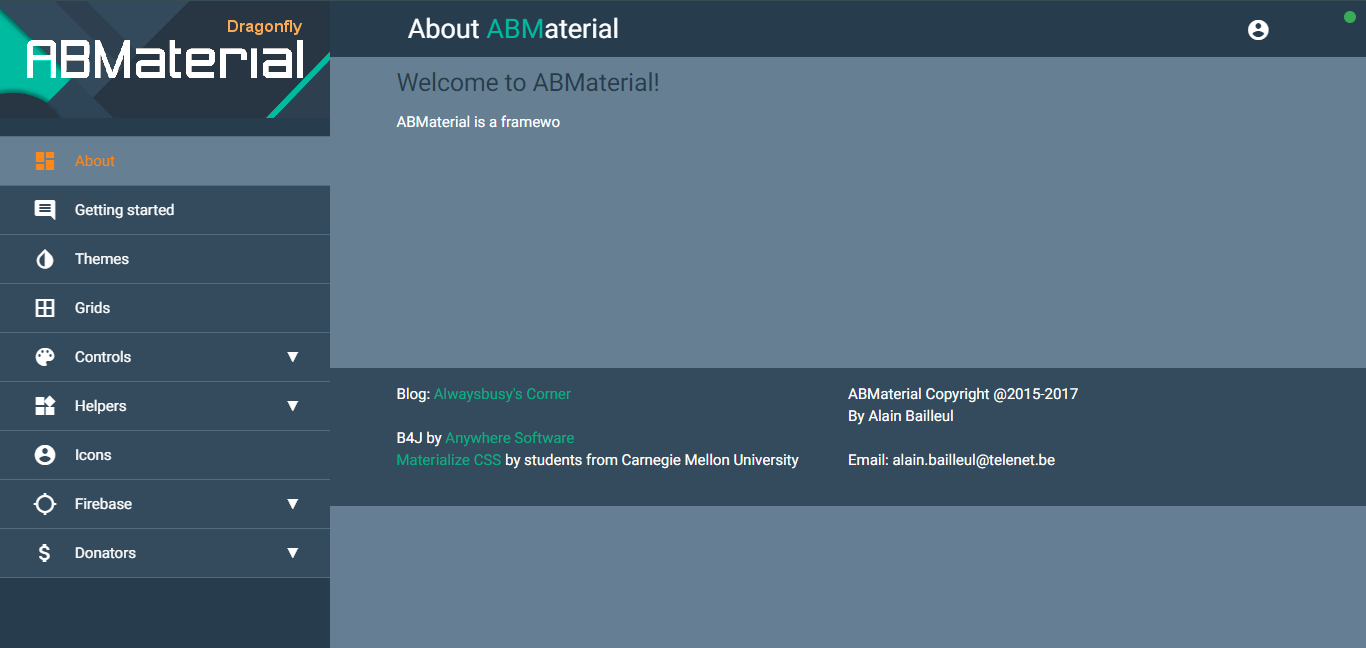1366x648 pixels.
Task: Navigate to the Grids menu entry
Action: [165, 308]
